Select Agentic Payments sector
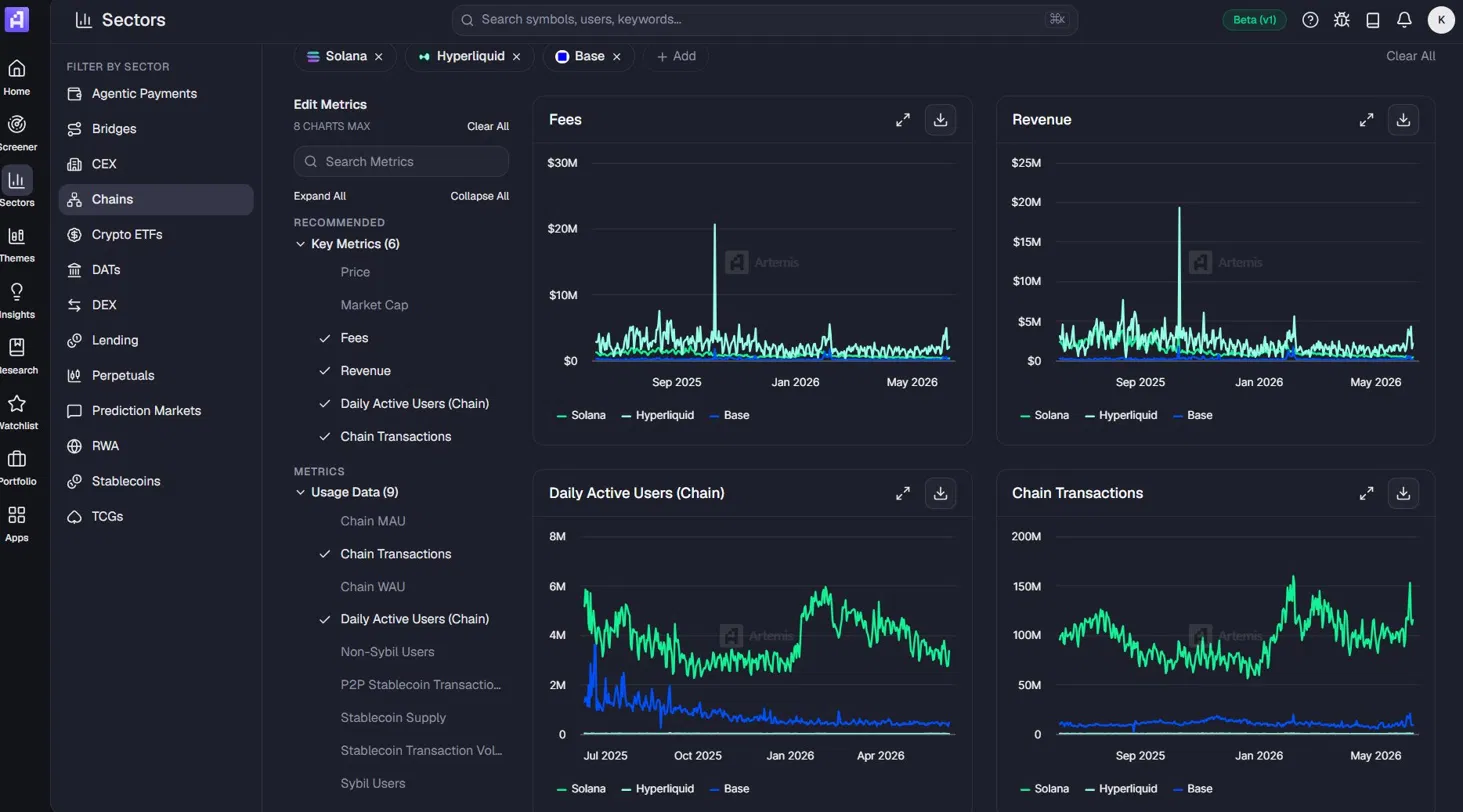This screenshot has height=812, width=1463. (156, 94)
